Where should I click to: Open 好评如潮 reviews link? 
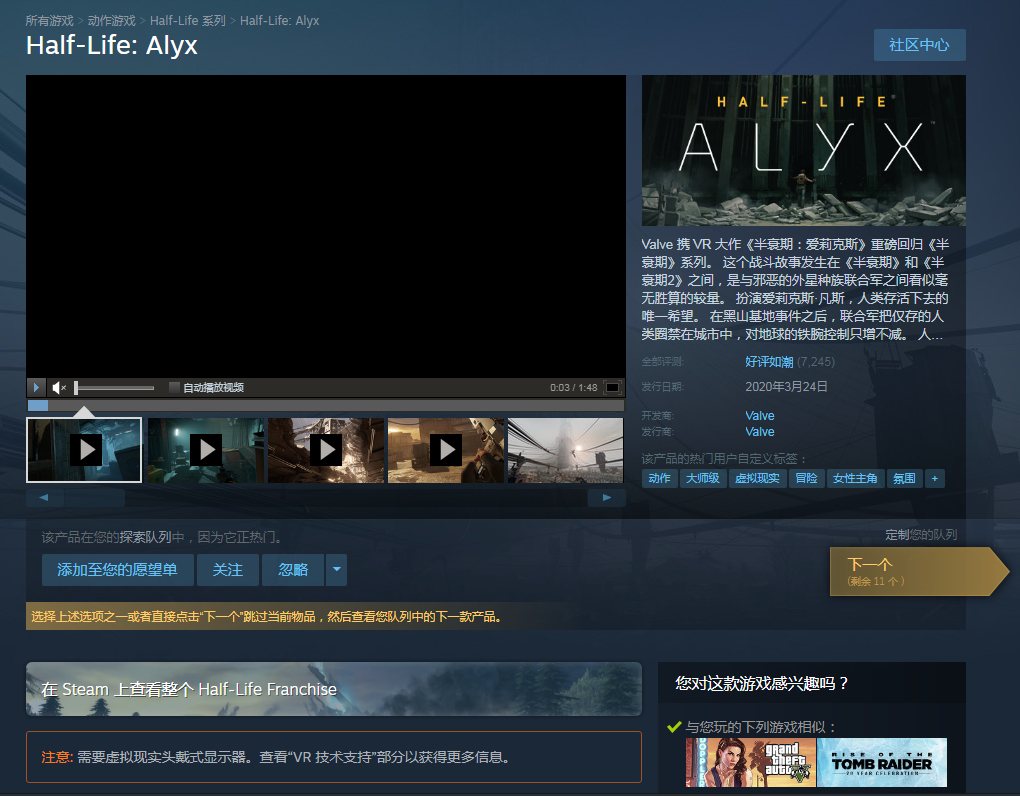[x=769, y=362]
